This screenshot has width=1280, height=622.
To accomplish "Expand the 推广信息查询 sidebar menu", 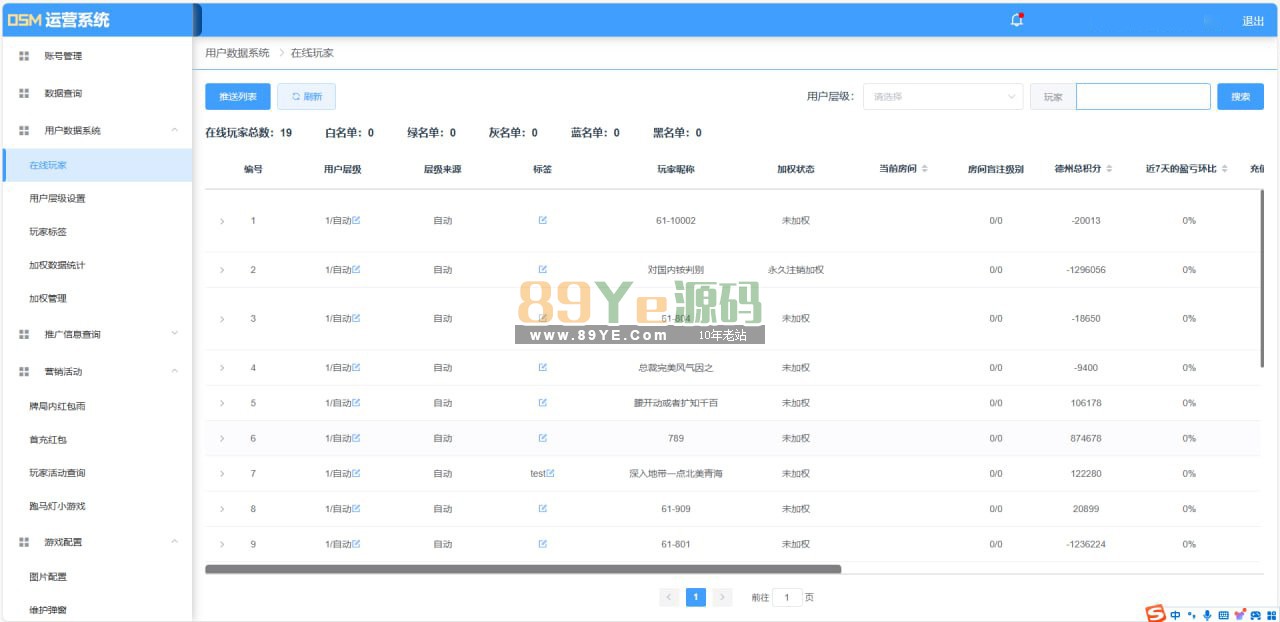I will pyautogui.click(x=175, y=334).
